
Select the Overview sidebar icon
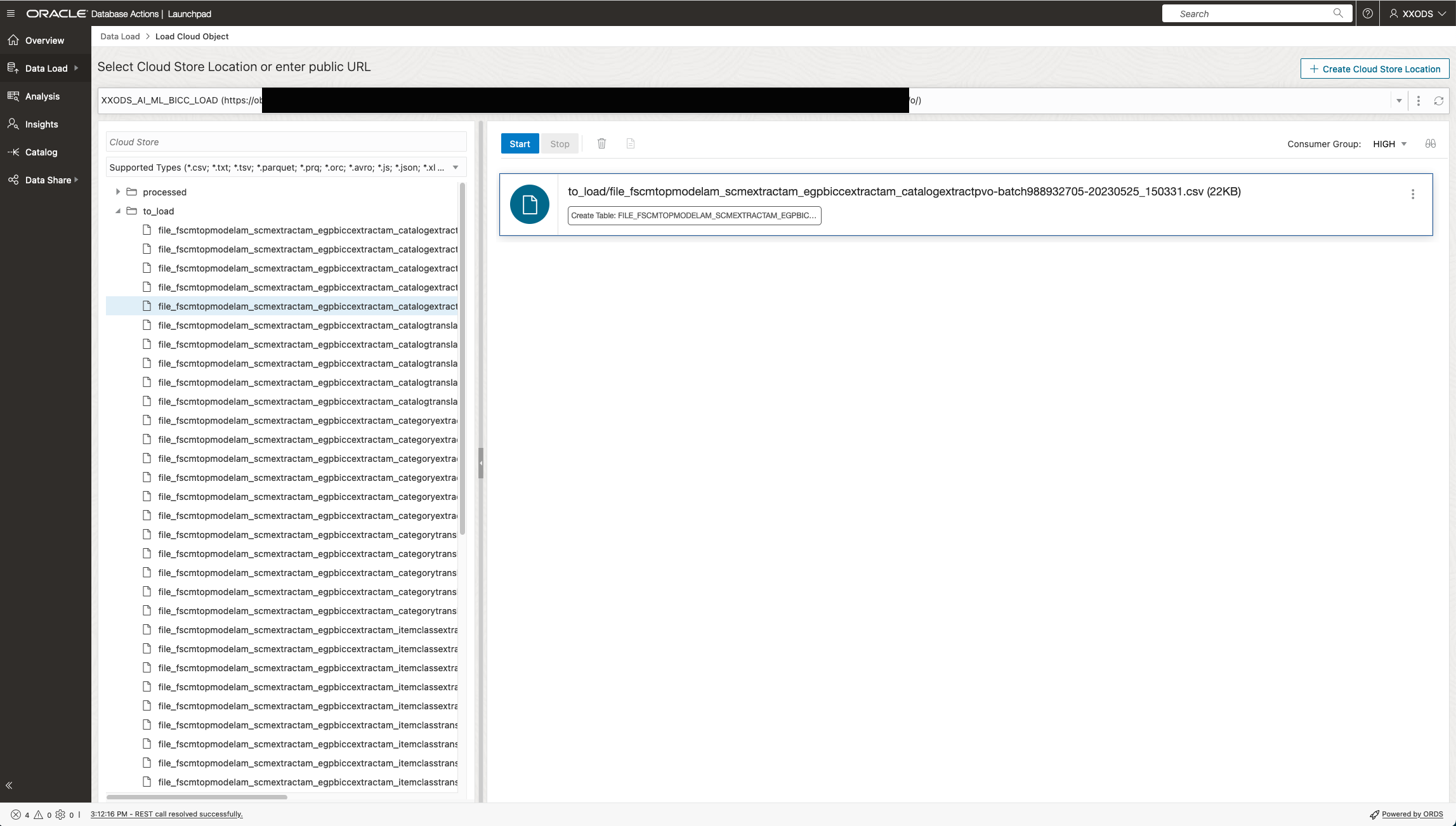14,40
